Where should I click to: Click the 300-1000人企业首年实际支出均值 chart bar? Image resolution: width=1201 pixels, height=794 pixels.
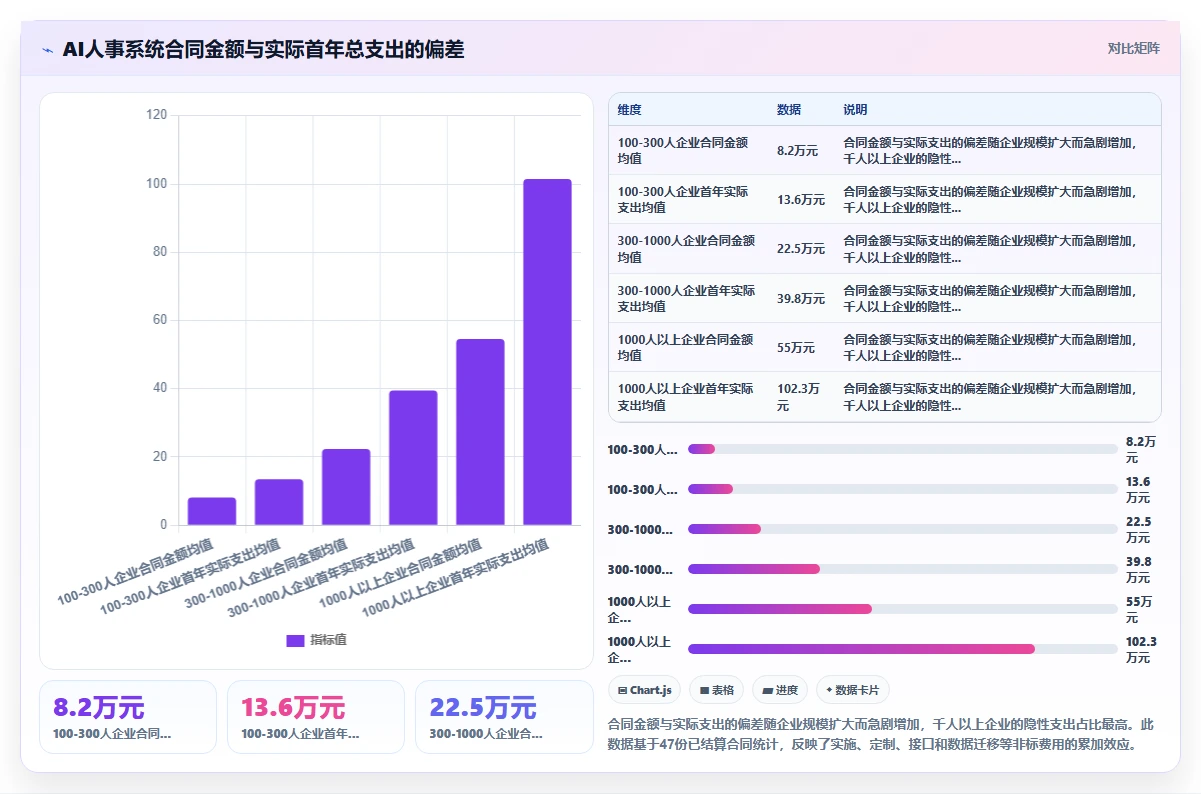[413, 458]
